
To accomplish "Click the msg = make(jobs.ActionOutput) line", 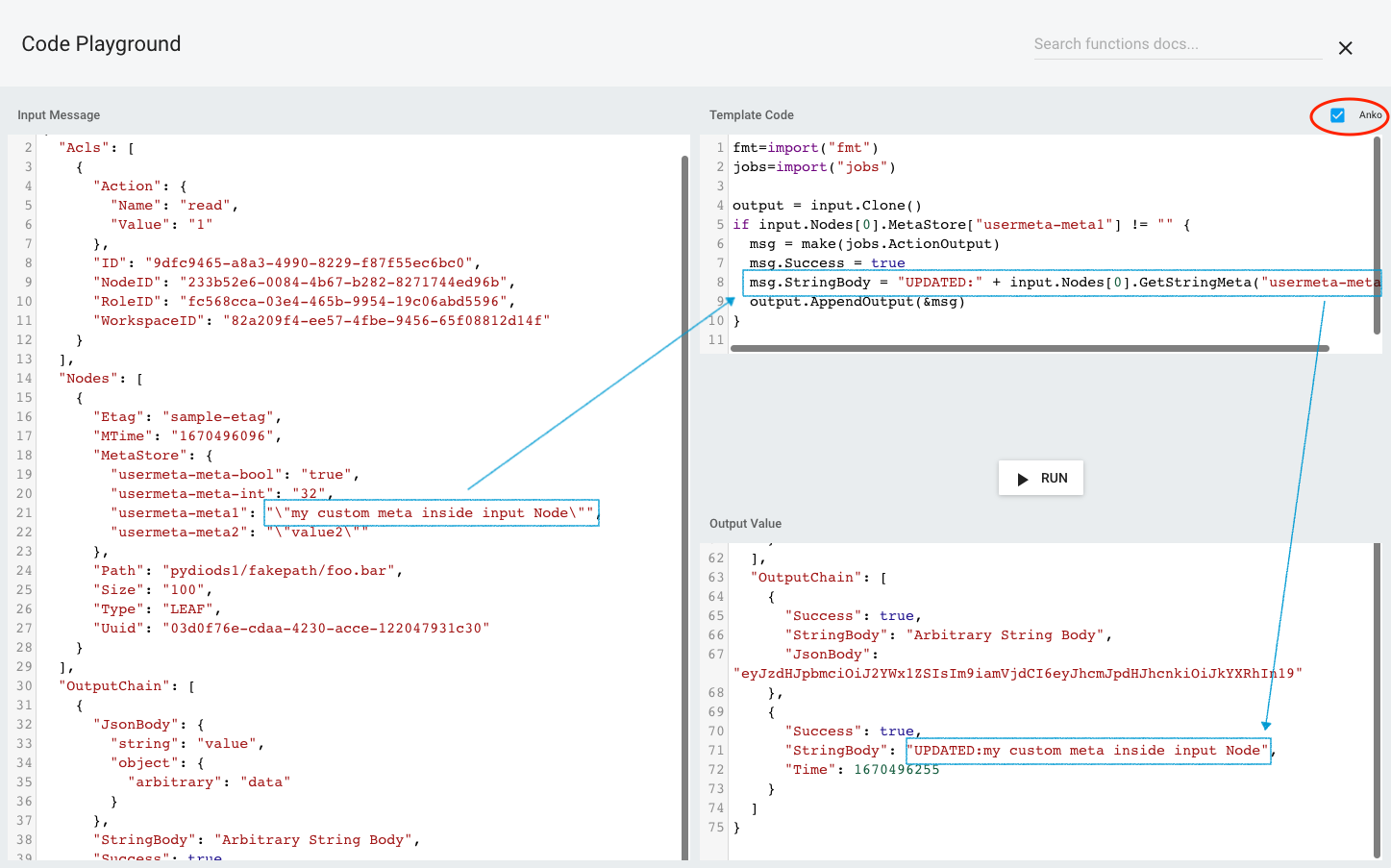I will point(875,244).
